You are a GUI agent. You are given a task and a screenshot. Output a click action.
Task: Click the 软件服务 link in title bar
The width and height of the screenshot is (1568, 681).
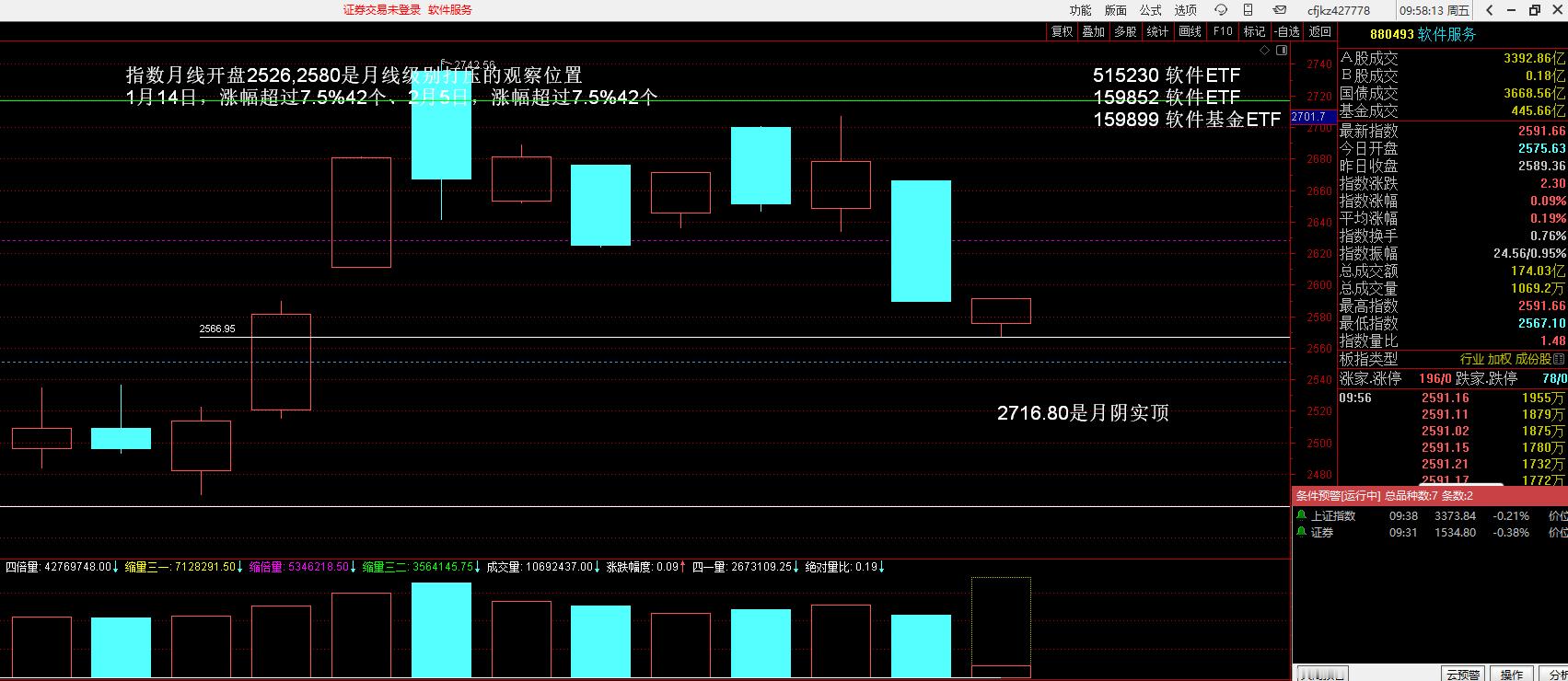pyautogui.click(x=450, y=9)
